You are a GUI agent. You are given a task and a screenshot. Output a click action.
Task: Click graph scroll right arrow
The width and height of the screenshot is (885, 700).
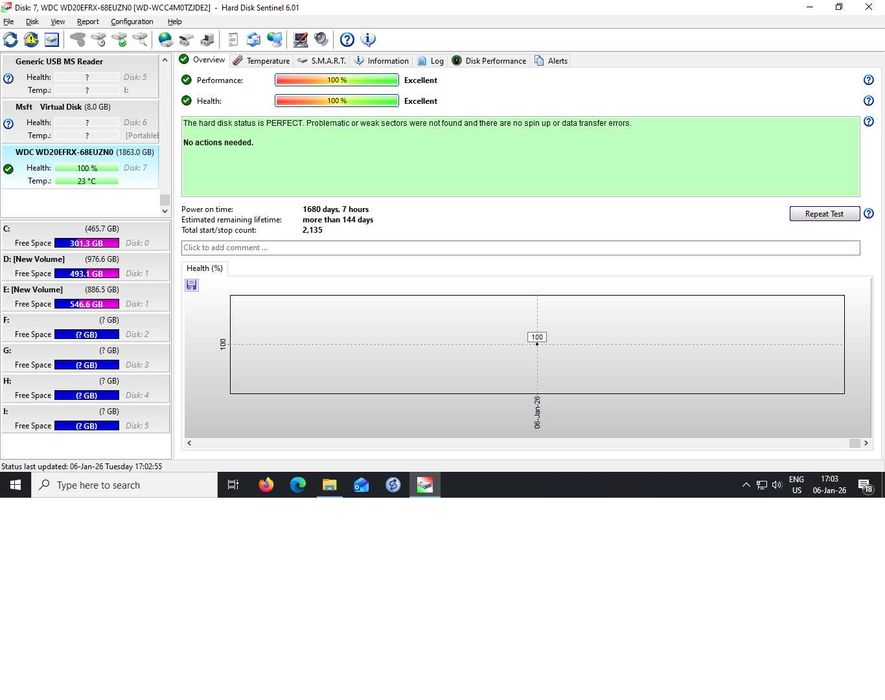tap(866, 443)
